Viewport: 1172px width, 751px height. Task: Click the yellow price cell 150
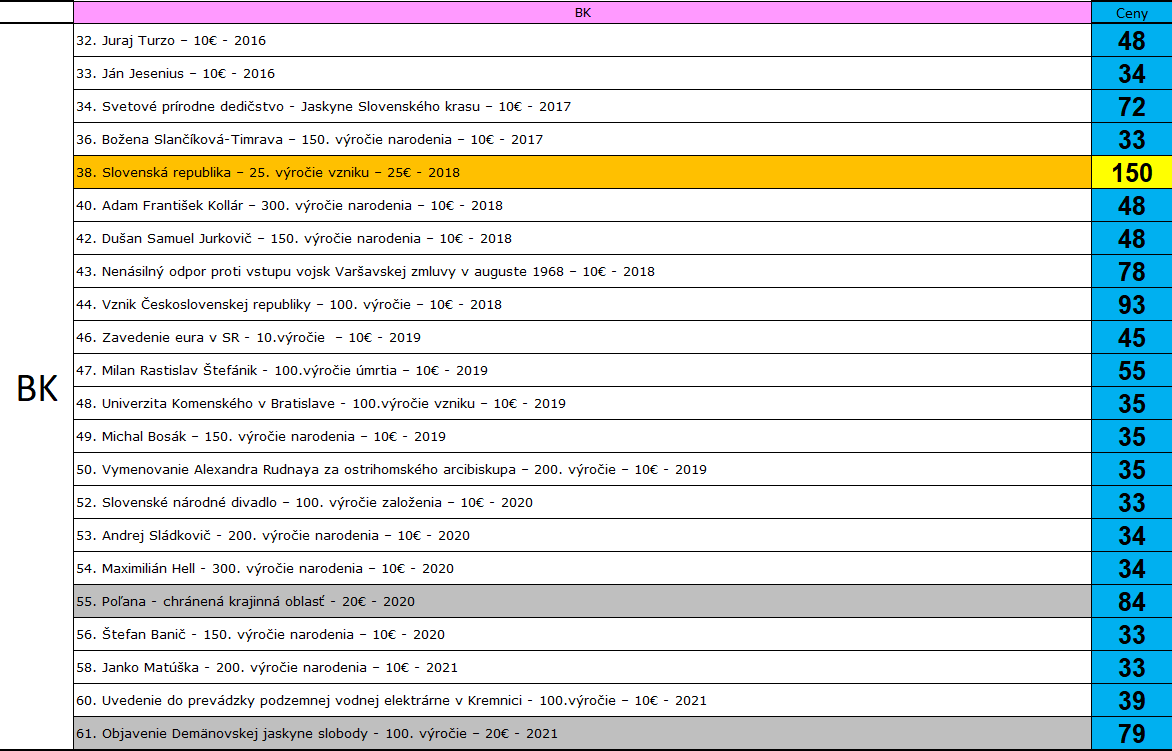1131,172
